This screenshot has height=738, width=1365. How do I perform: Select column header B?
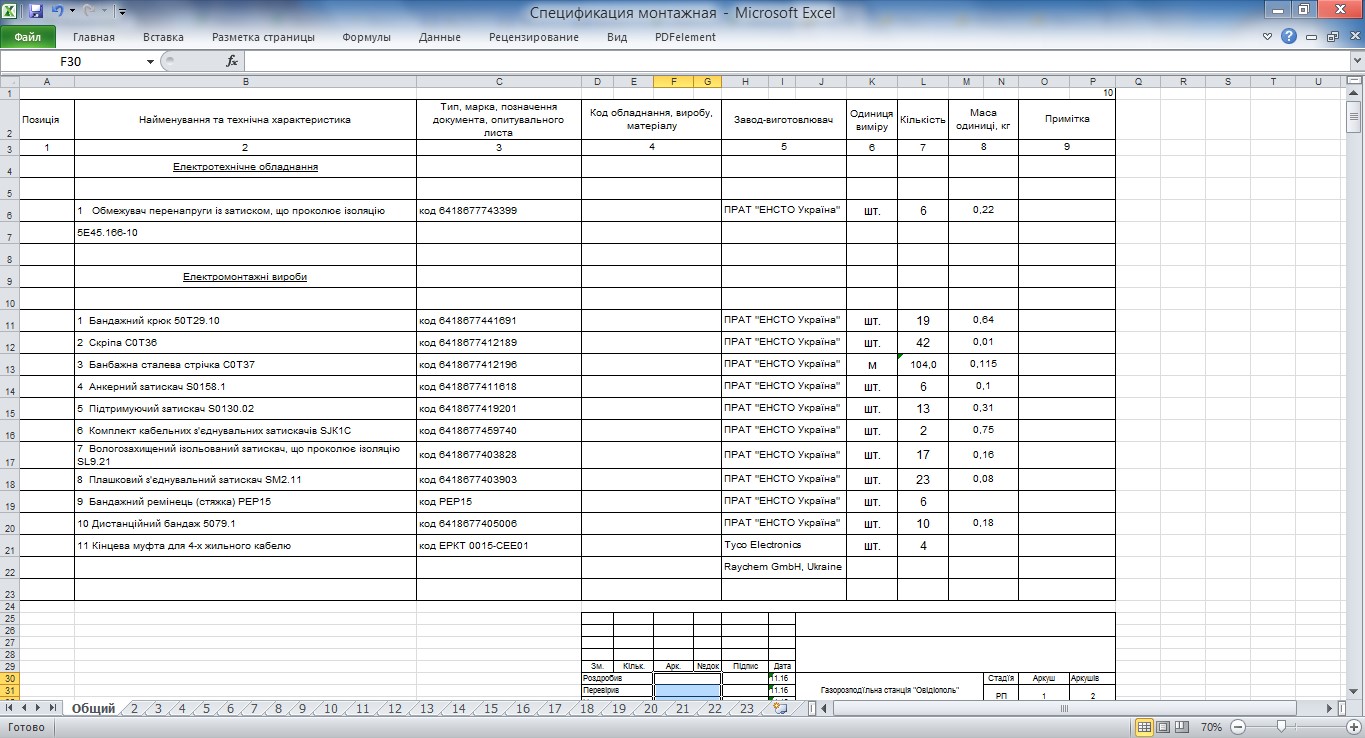[246, 82]
